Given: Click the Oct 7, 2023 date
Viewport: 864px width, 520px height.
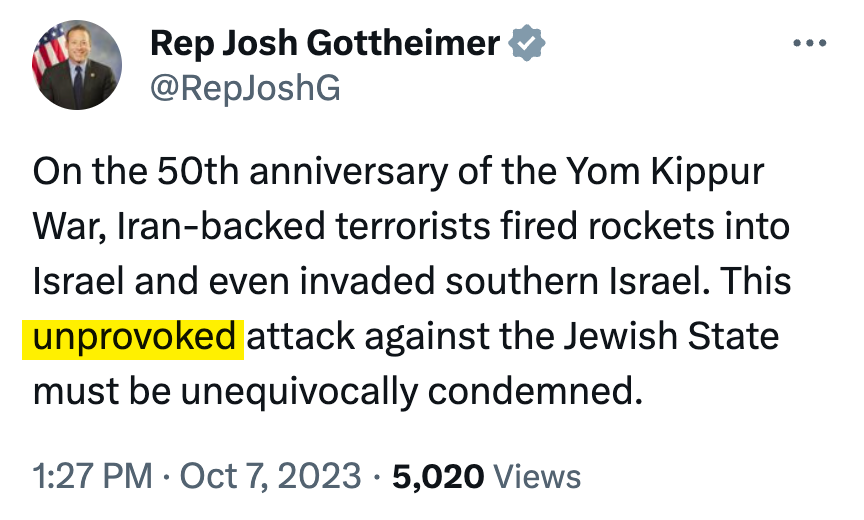Looking at the screenshot, I should [x=270, y=475].
